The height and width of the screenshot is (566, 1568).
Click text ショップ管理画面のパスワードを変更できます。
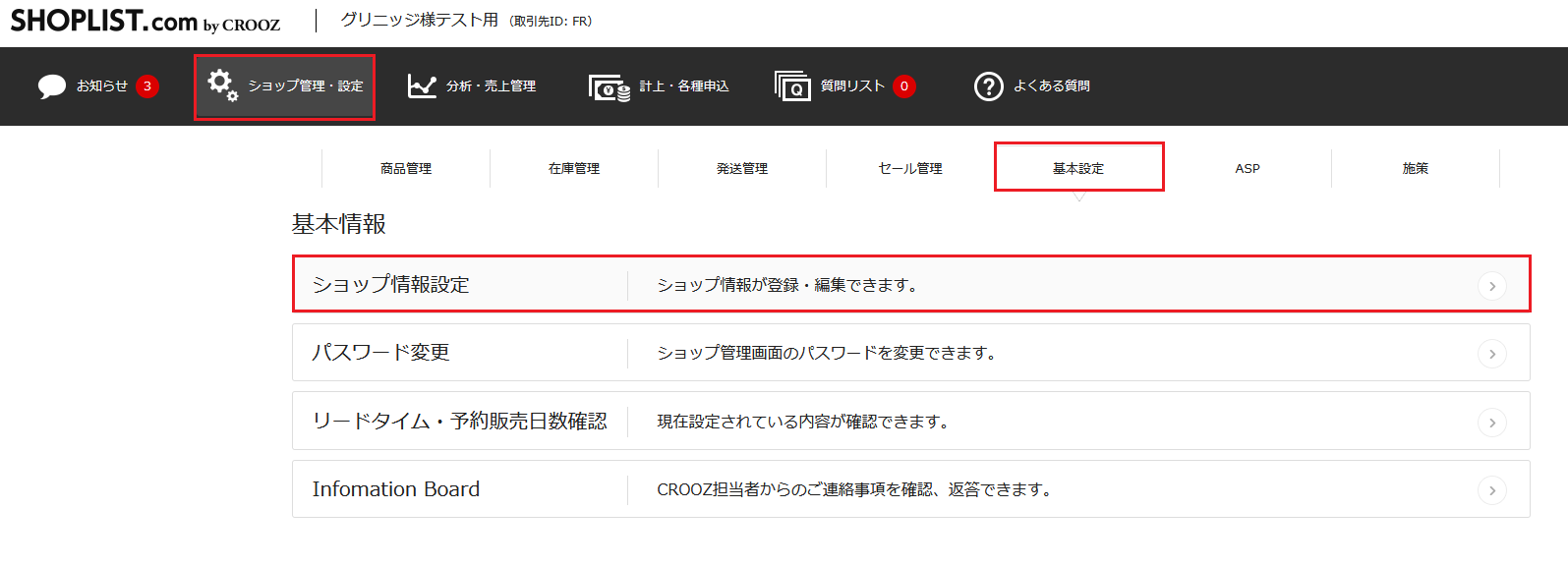827,353
